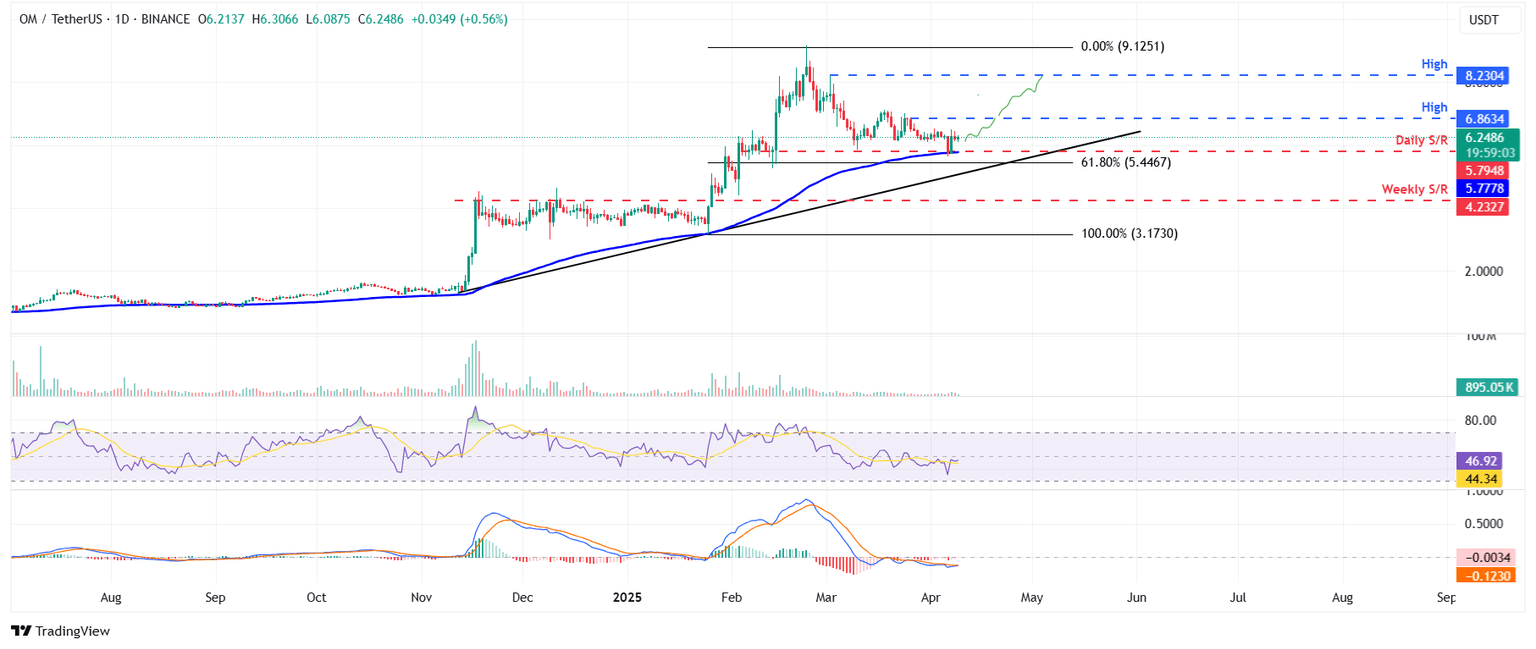Click the Apr label on the time axis

click(x=931, y=597)
